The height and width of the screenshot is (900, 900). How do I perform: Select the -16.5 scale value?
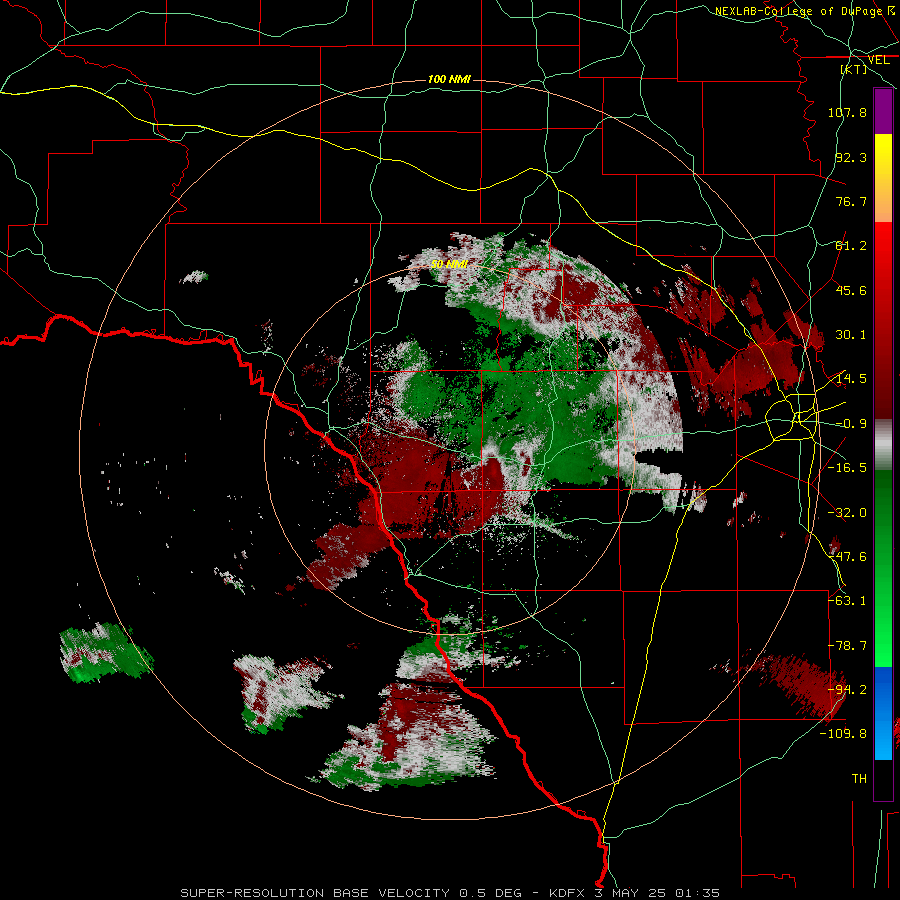(x=847, y=468)
